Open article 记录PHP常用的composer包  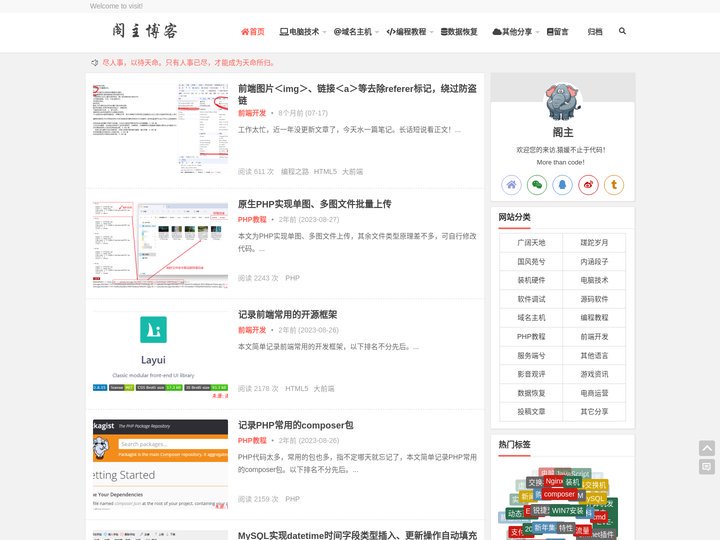point(296,425)
